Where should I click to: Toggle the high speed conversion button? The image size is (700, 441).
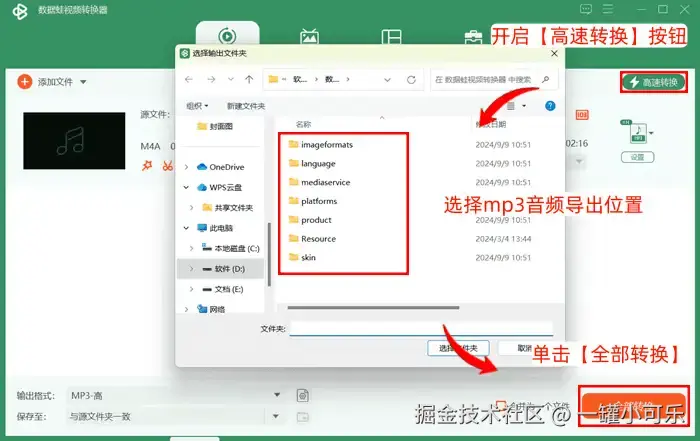[654, 82]
